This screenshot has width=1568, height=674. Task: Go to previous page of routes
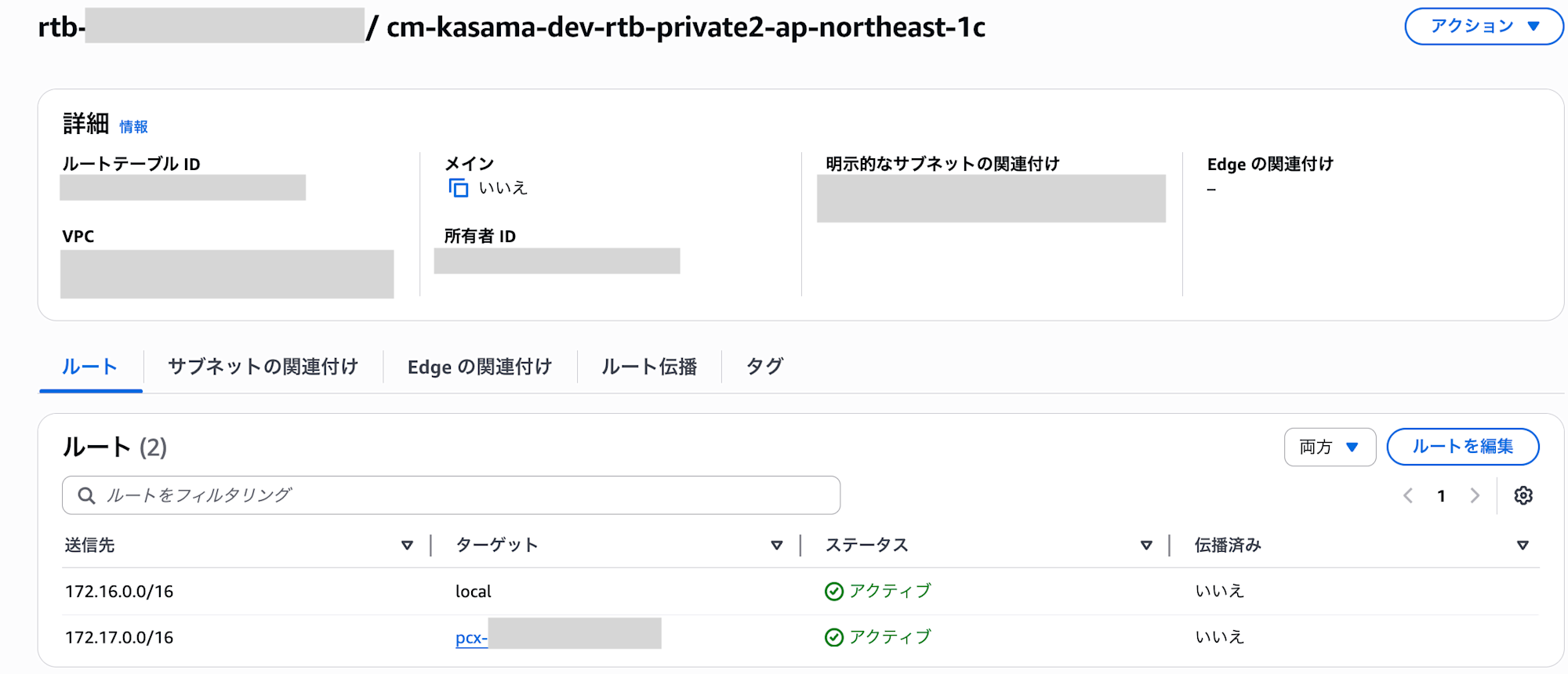(1408, 495)
